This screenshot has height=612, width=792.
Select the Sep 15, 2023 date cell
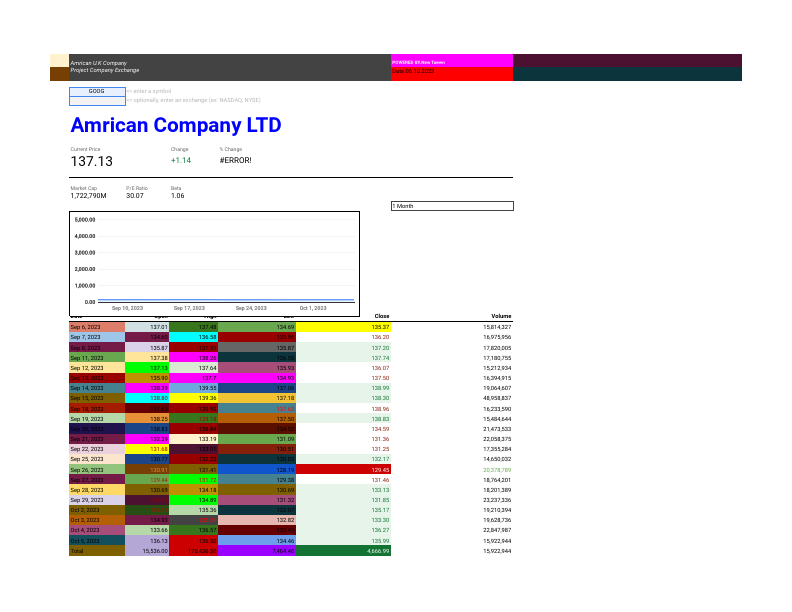(97, 398)
